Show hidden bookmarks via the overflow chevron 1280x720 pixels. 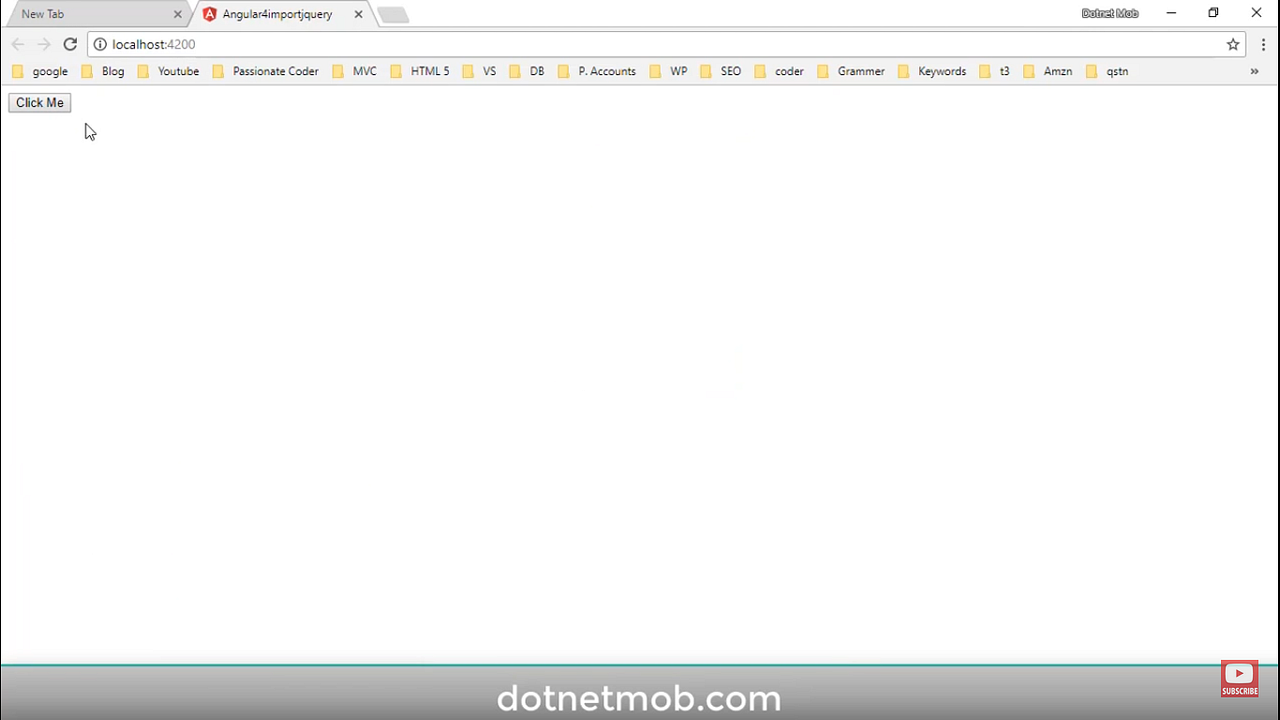point(1254,71)
